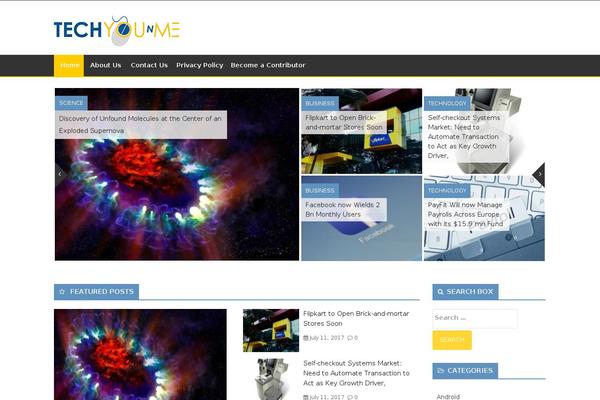The height and width of the screenshot is (400, 600).
Task: Open Facebook 2 Bn Monthly Users headline
Action: click(342, 210)
